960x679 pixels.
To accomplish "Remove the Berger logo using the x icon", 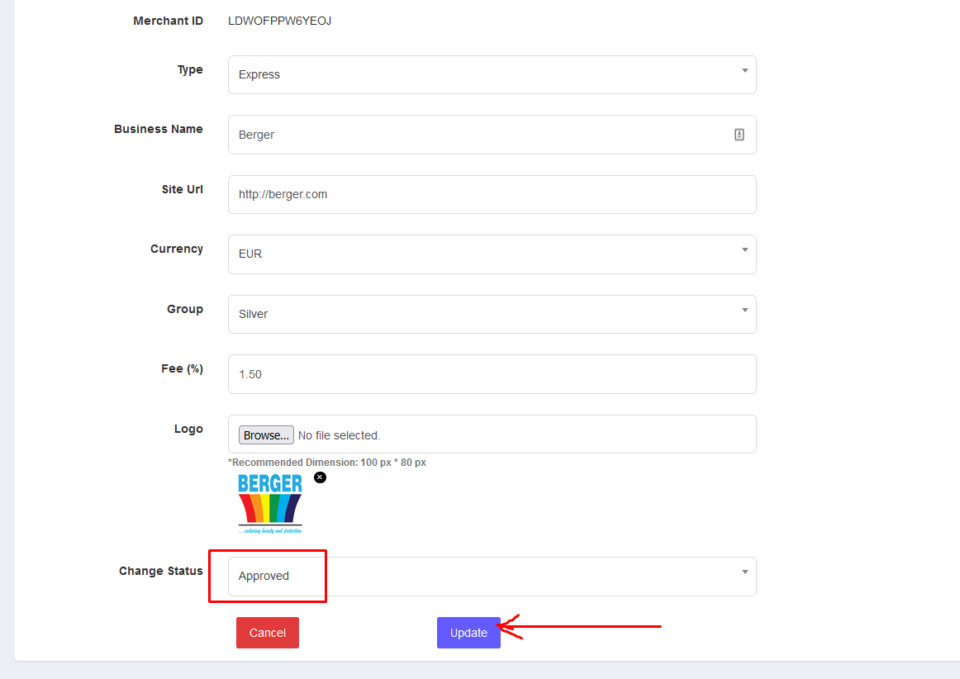I will [320, 478].
